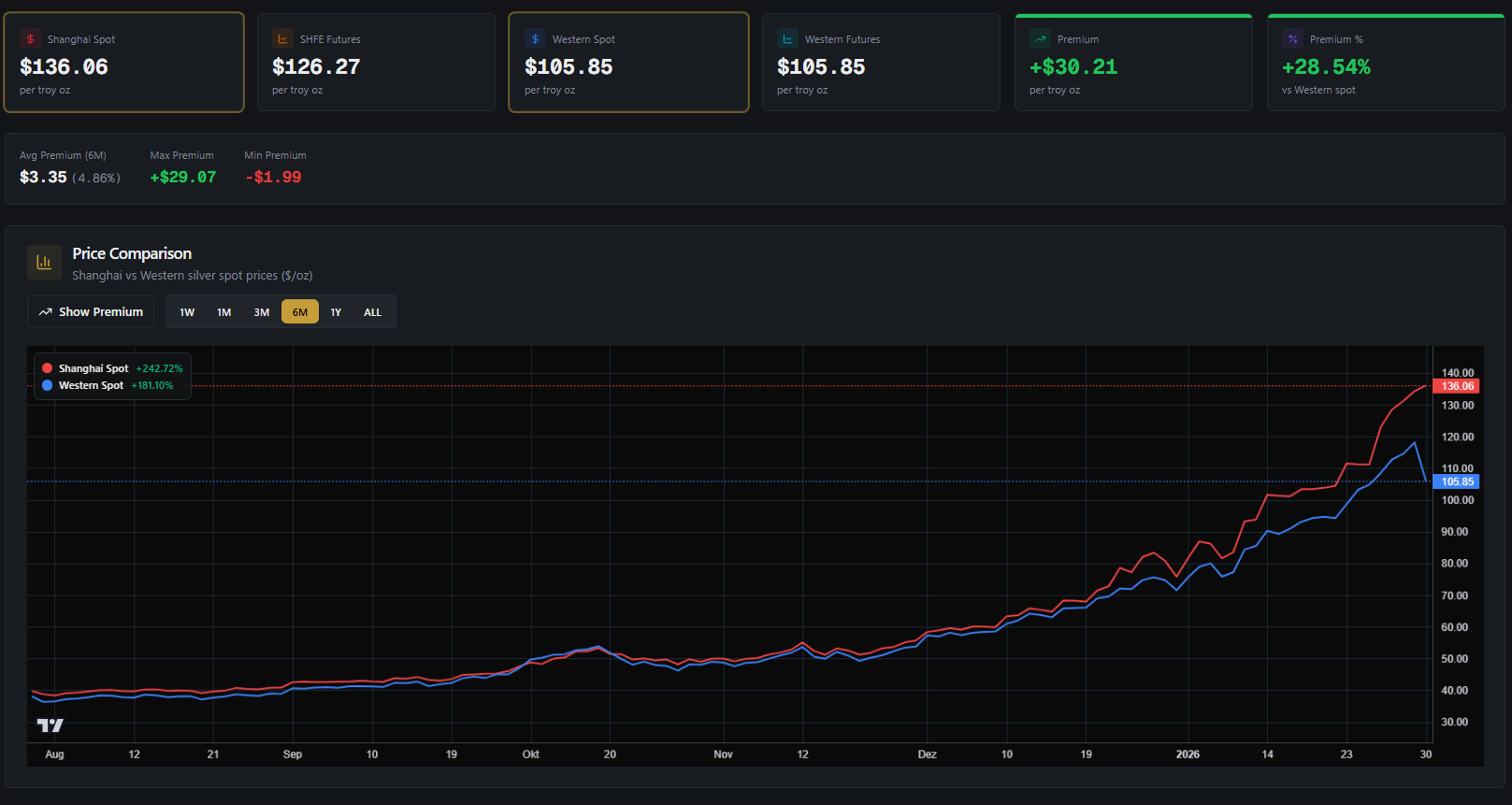Show ALL time range data
Image resolution: width=1512 pixels, height=805 pixels.
click(x=372, y=312)
